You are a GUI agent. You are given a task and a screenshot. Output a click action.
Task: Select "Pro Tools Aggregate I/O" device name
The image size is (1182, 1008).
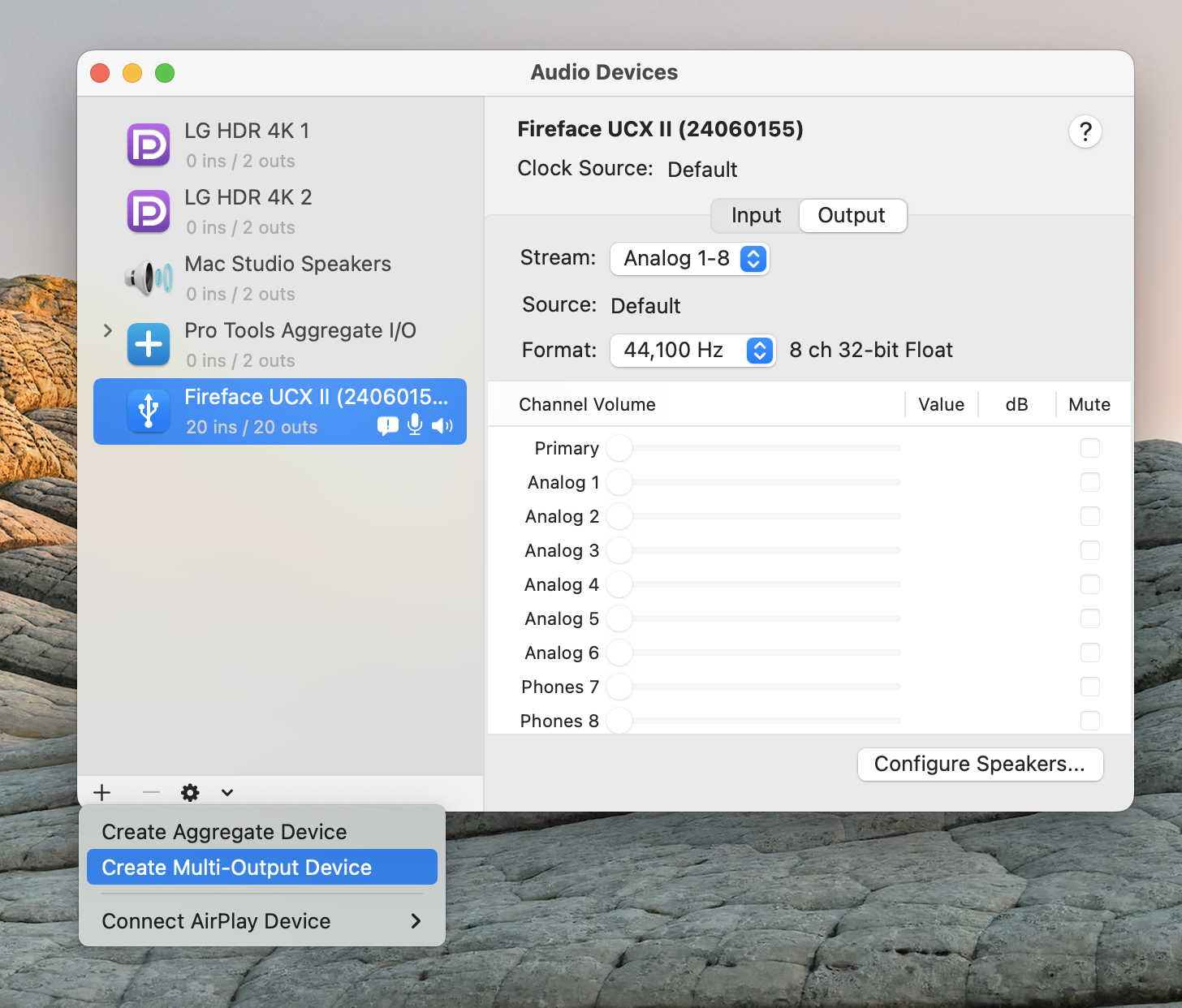(x=300, y=330)
